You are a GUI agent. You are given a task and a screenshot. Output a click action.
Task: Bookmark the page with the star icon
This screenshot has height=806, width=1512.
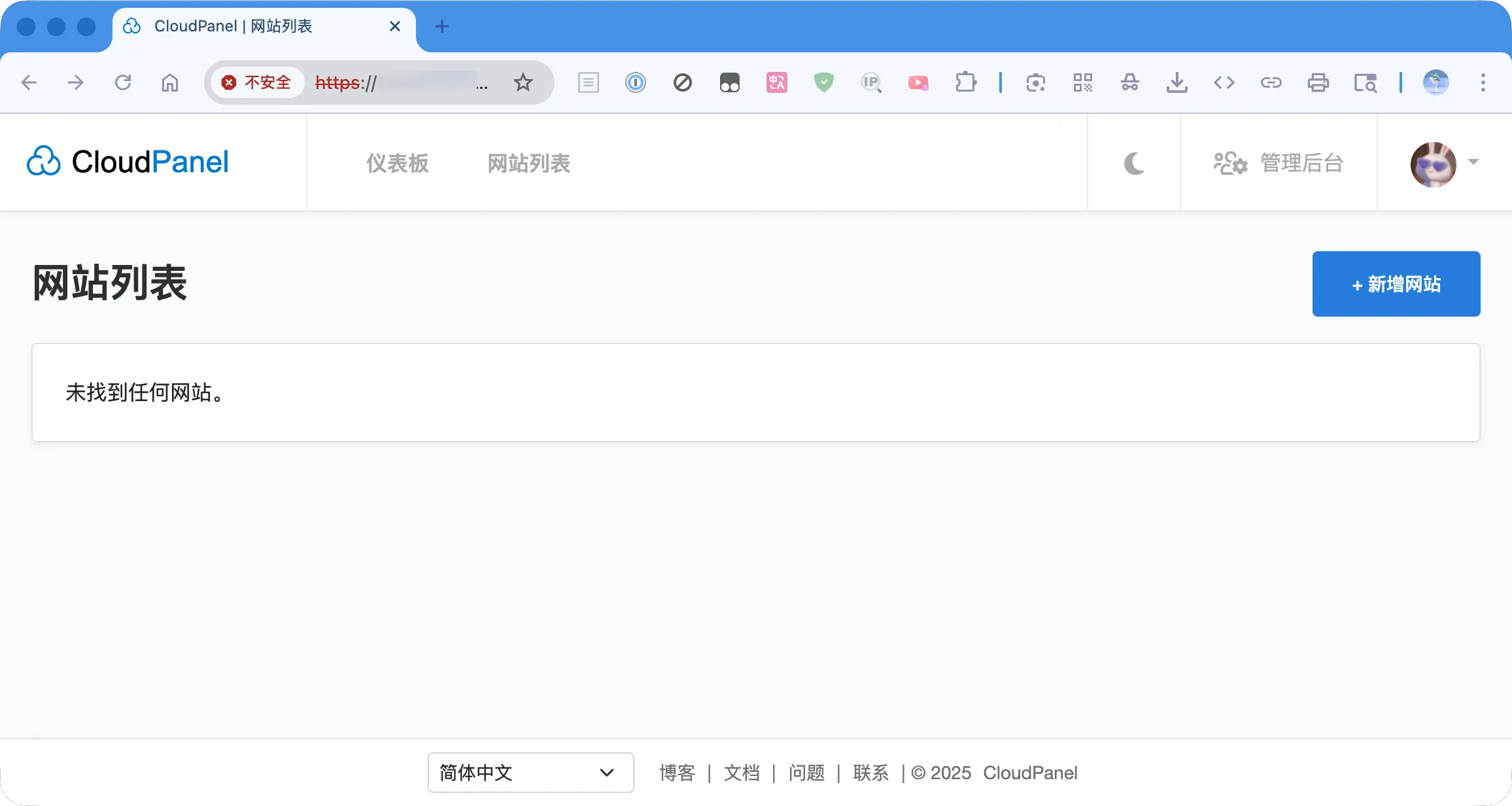(523, 82)
